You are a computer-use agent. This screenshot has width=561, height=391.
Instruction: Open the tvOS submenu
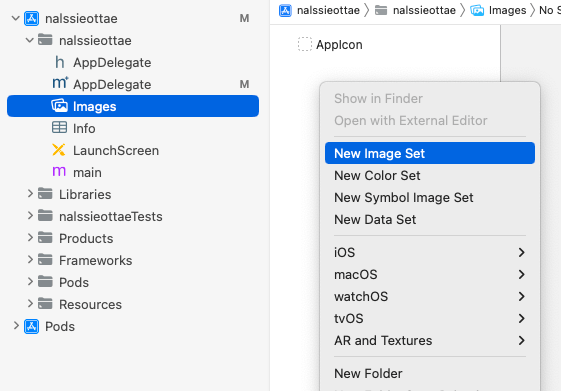(430, 318)
